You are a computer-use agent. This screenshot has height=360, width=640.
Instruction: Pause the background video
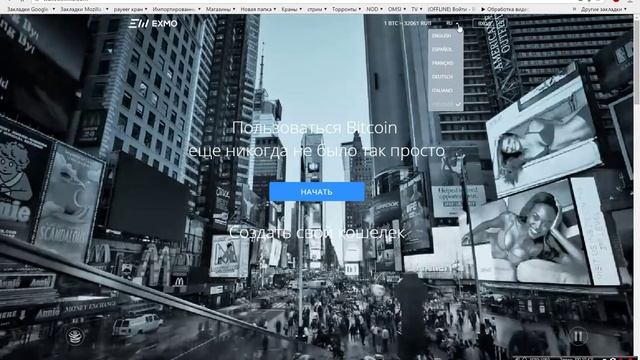click(578, 336)
